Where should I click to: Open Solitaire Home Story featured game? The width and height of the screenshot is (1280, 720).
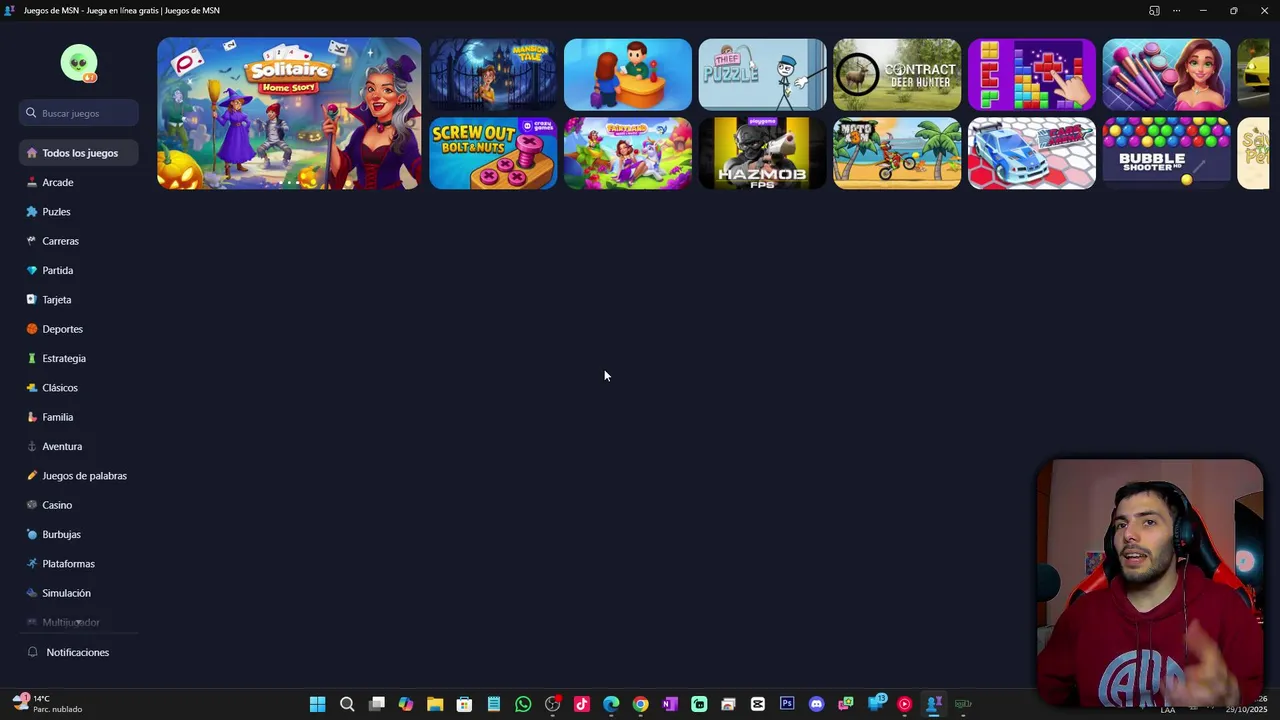289,113
